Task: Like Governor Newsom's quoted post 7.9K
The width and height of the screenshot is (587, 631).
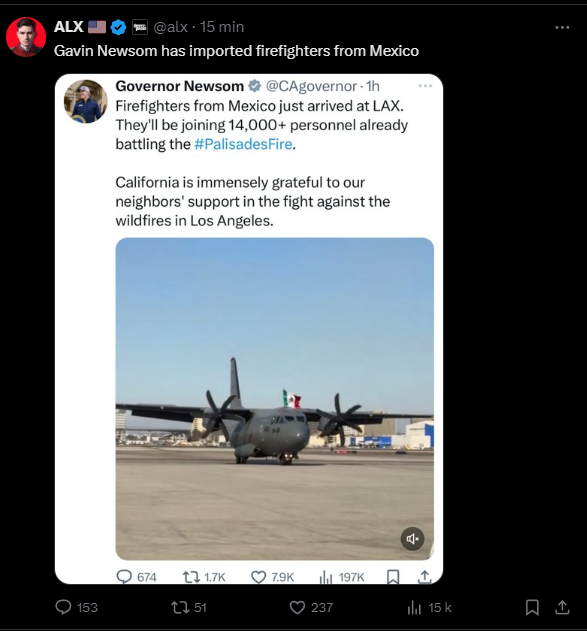Action: tap(259, 577)
